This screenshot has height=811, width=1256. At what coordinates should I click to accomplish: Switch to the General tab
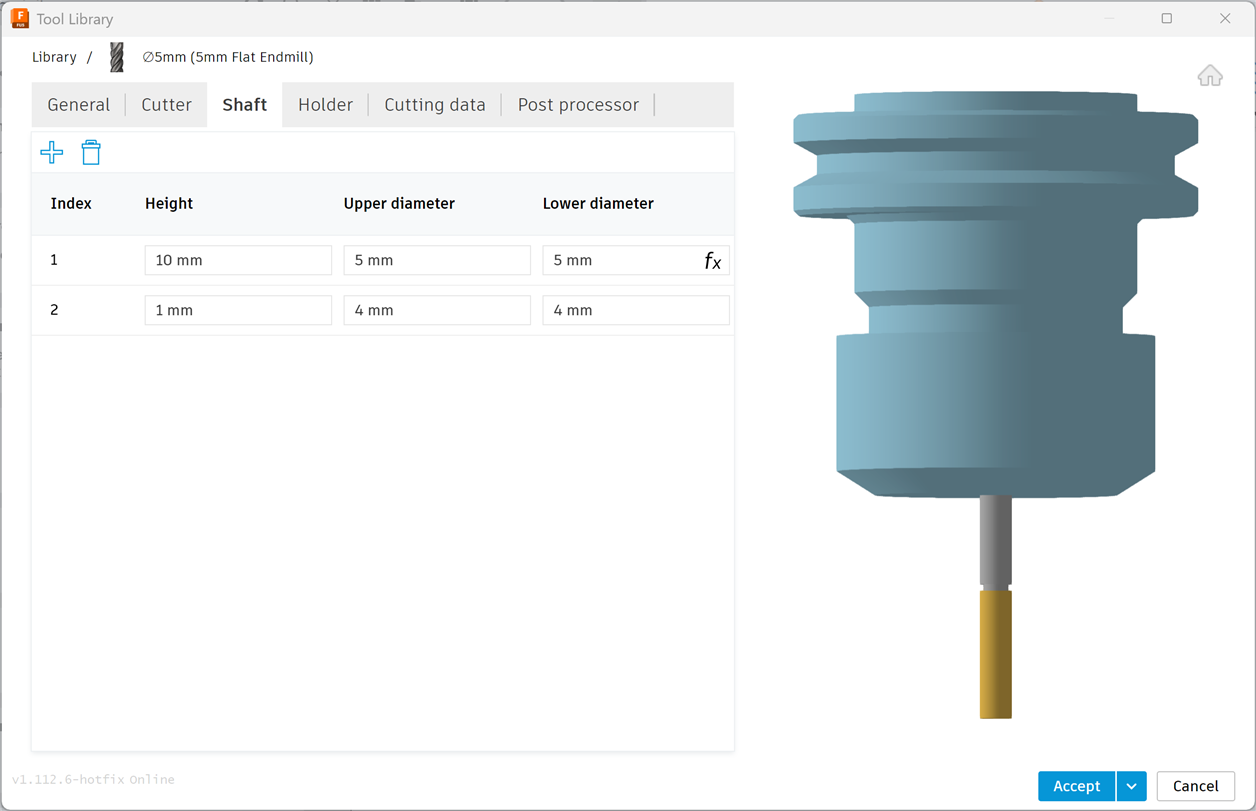79,104
